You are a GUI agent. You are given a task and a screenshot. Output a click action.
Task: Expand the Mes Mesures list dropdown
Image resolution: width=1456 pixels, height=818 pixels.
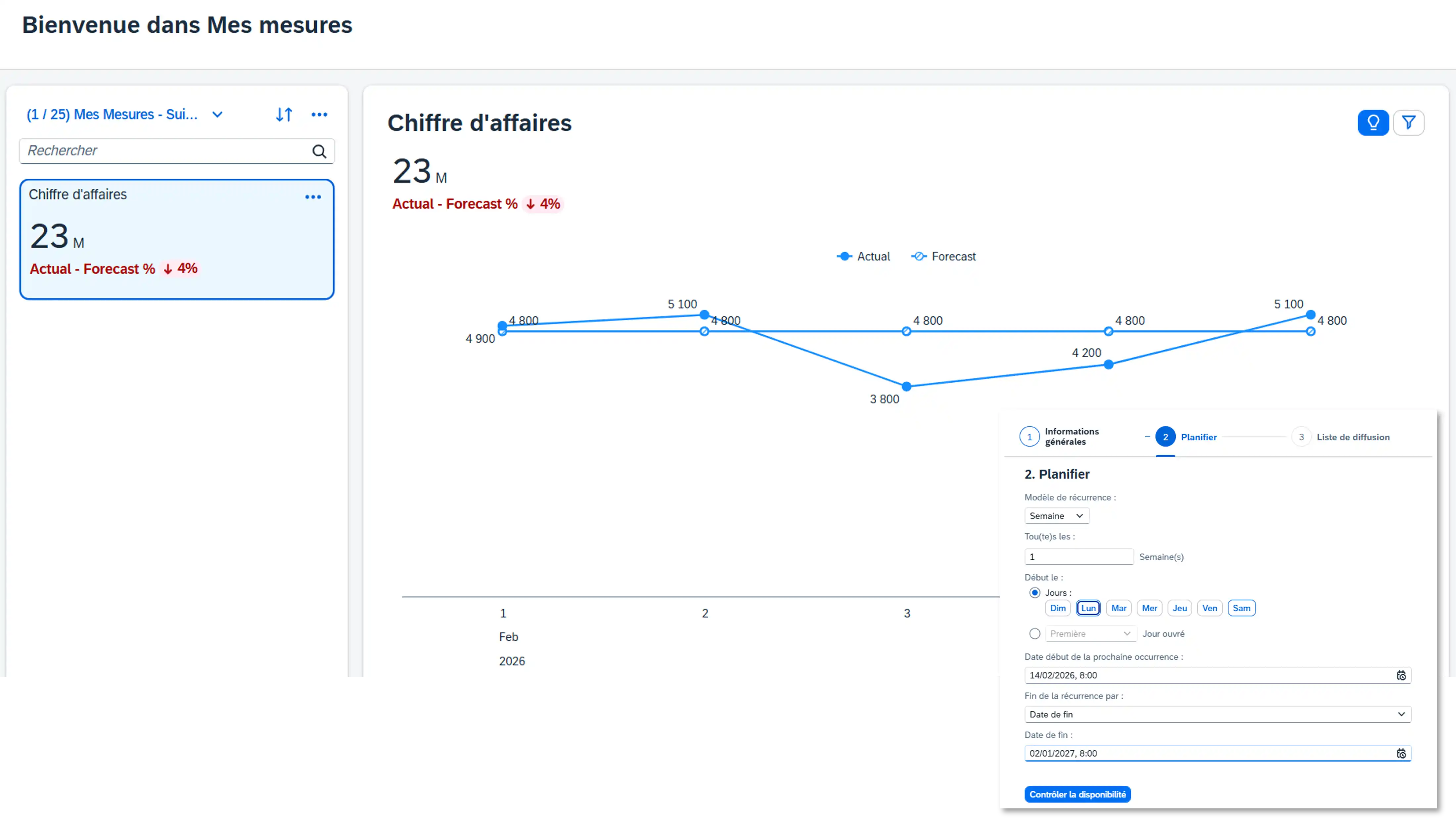[217, 115]
